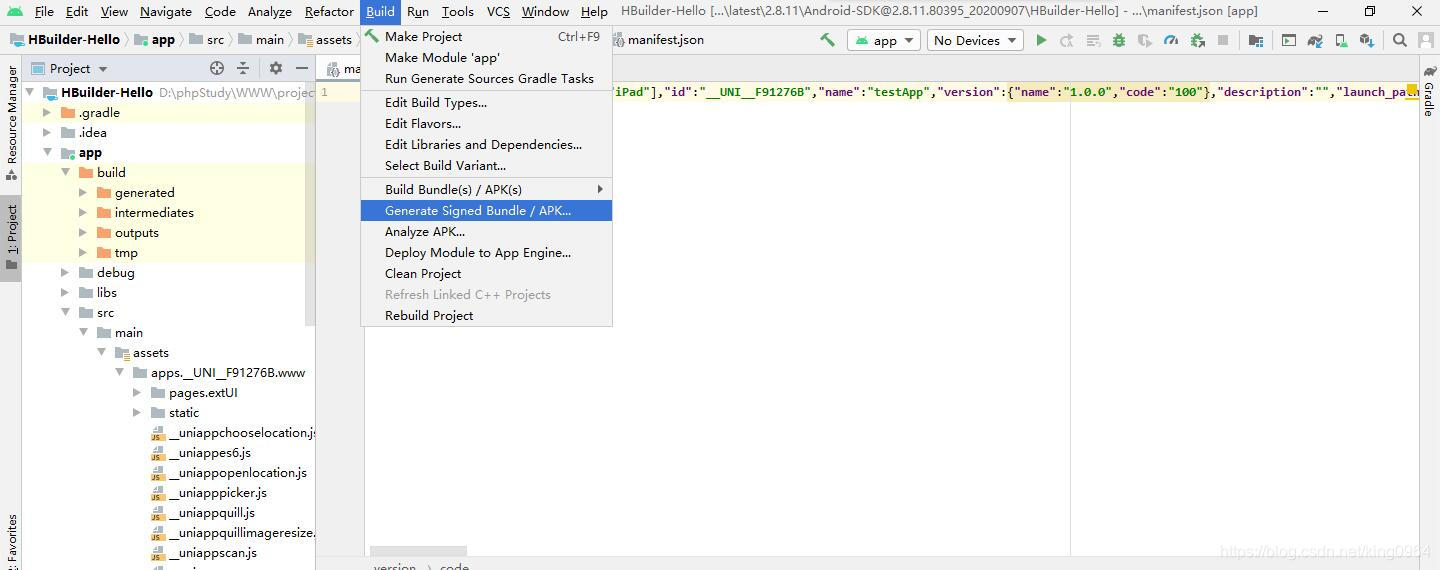This screenshot has height=570, width=1440.
Task: Click the Attach Debugger to Android Process icon
Action: (x=1197, y=40)
